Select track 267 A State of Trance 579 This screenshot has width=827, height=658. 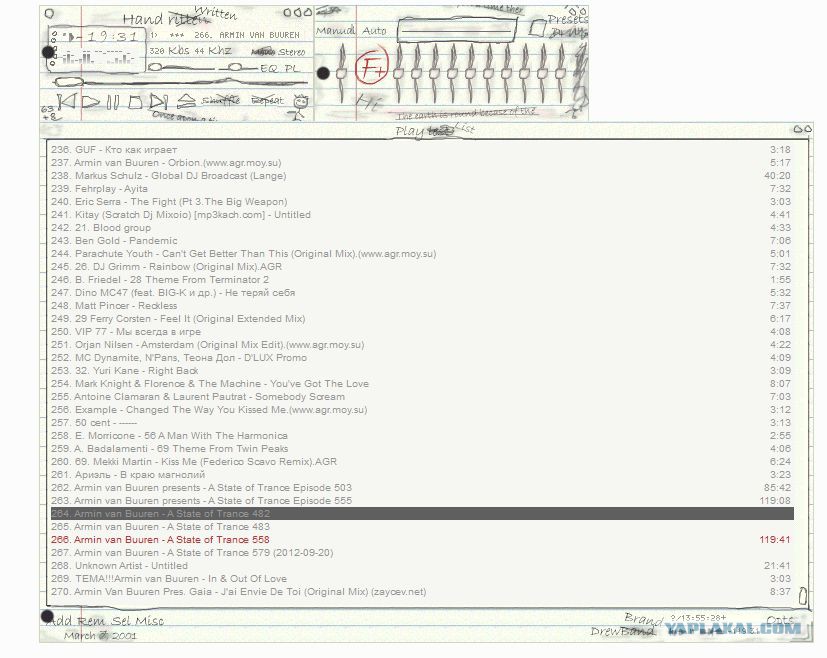[422, 553]
